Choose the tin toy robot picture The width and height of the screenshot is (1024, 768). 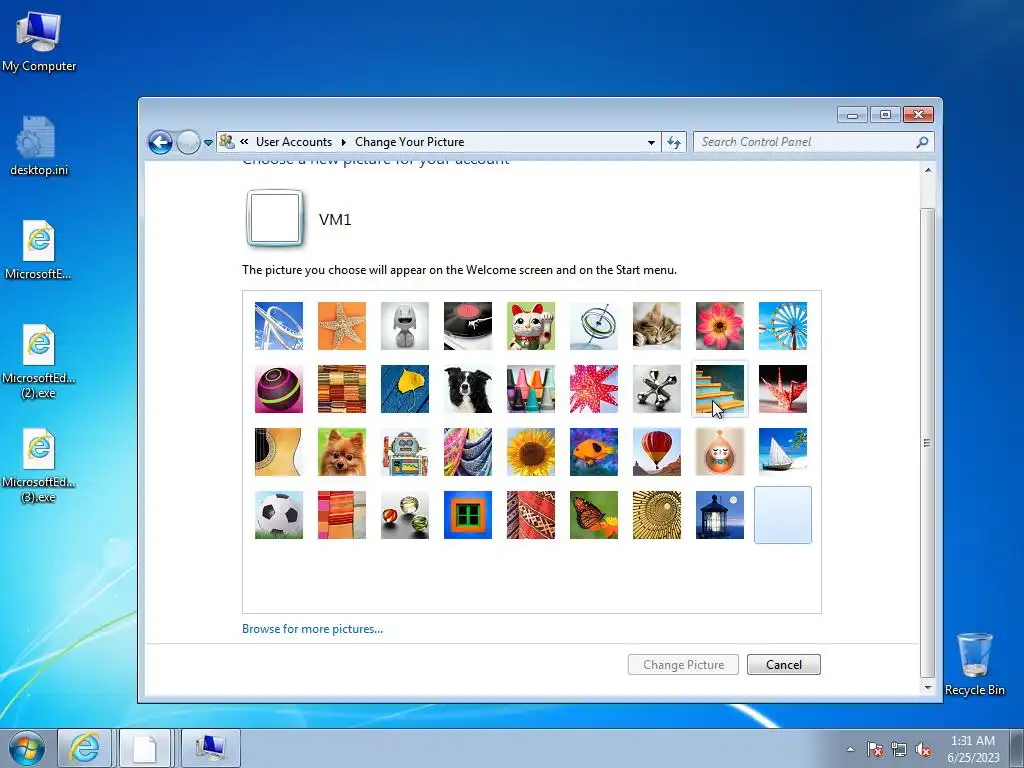pyautogui.click(x=405, y=452)
